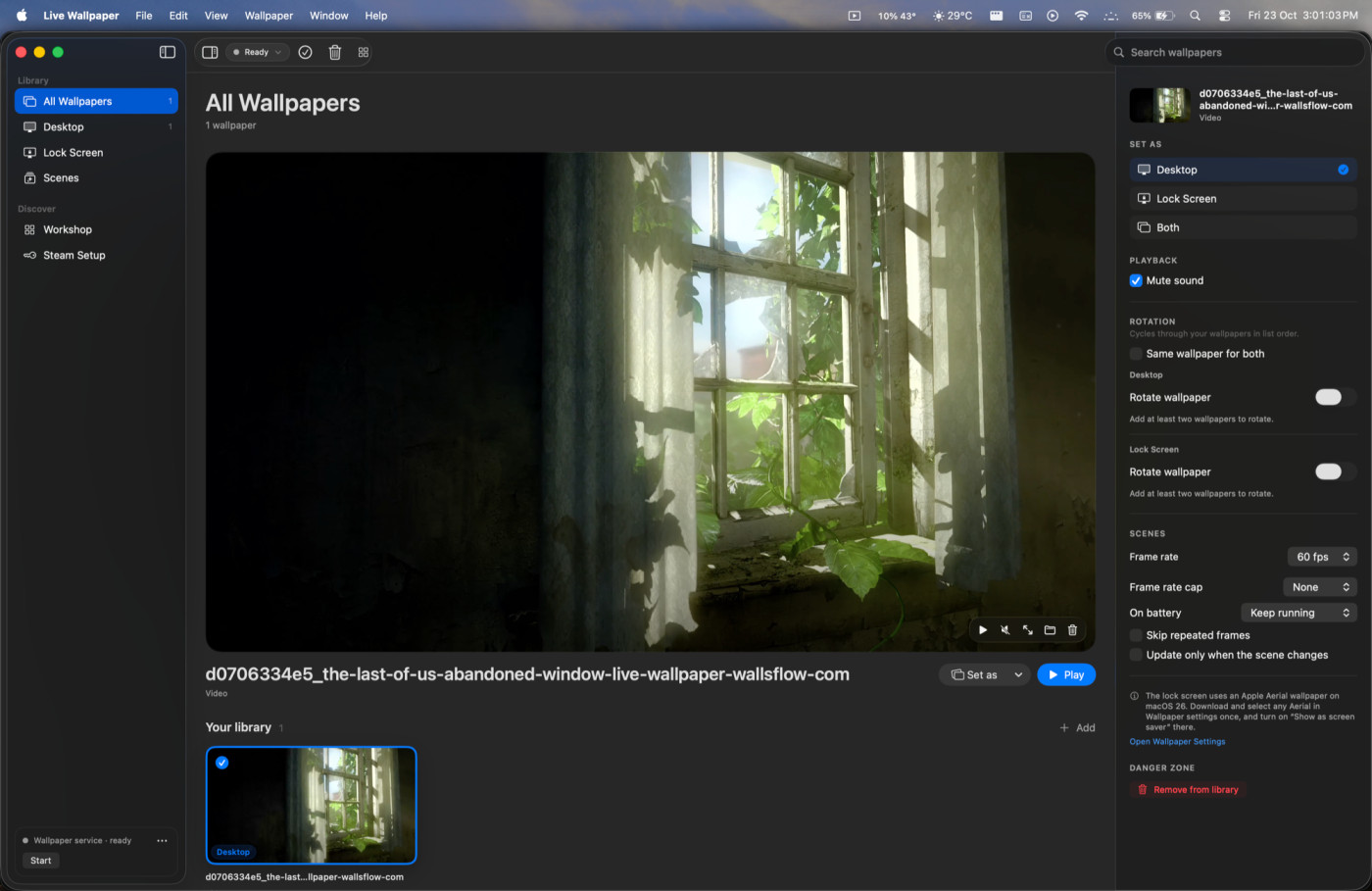Click the Wi-Fi menu bar icon
The width and height of the screenshot is (1372, 891).
click(1081, 16)
